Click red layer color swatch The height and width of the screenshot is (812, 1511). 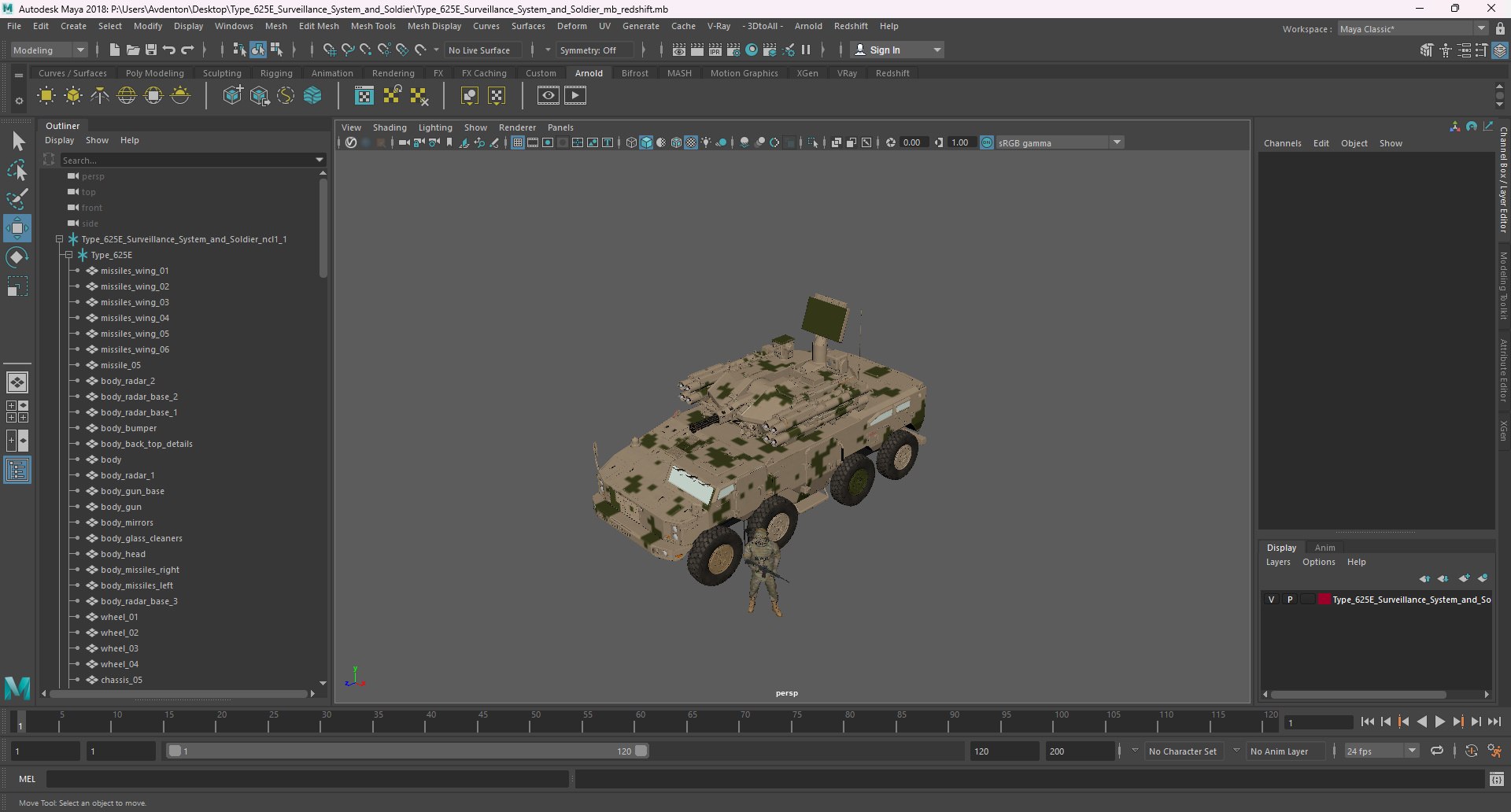(x=1324, y=600)
